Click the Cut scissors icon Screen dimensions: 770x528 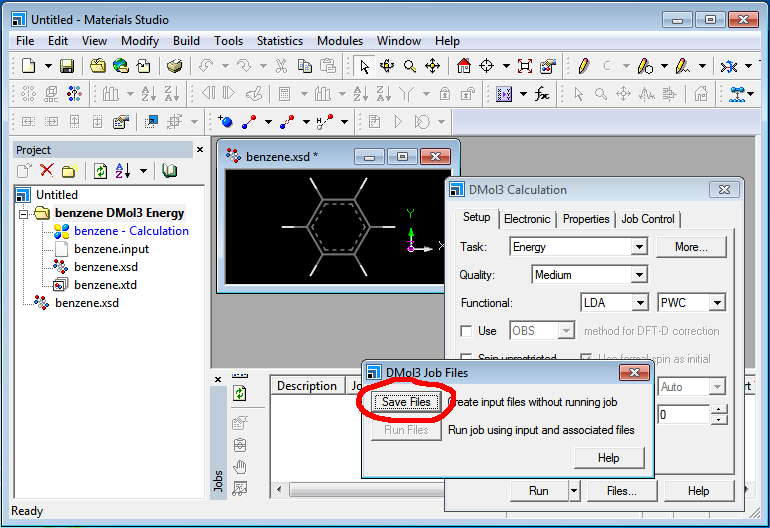point(281,65)
